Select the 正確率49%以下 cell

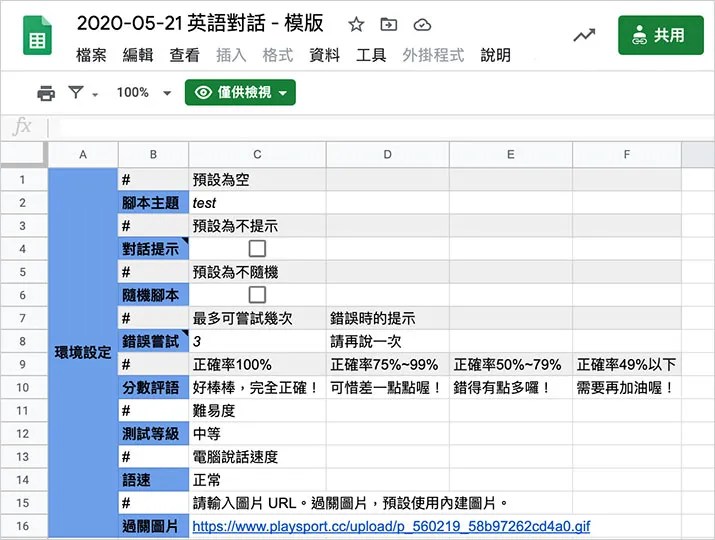coord(627,364)
